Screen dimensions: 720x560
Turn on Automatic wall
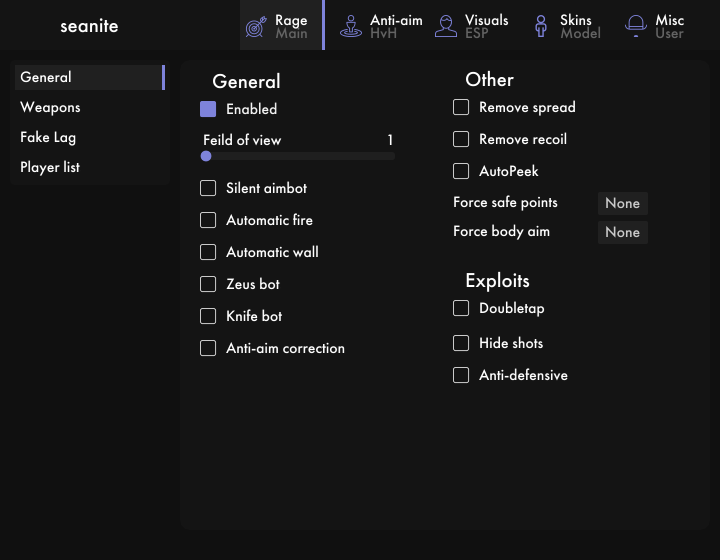[208, 252]
